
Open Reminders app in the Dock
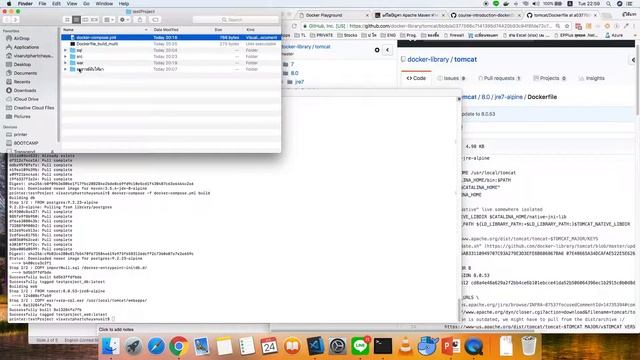[247, 346]
